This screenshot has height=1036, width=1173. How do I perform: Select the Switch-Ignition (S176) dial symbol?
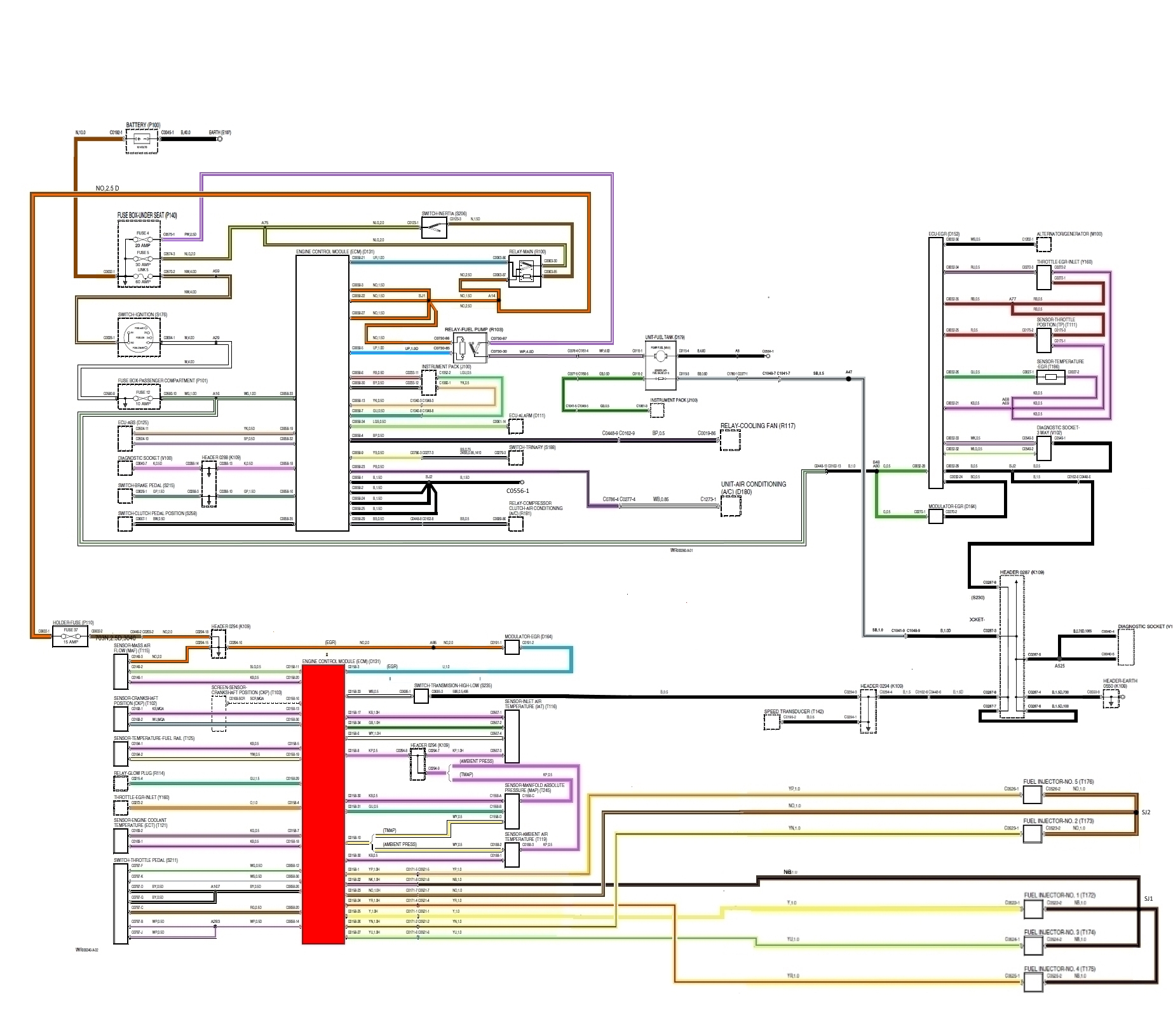click(x=139, y=337)
